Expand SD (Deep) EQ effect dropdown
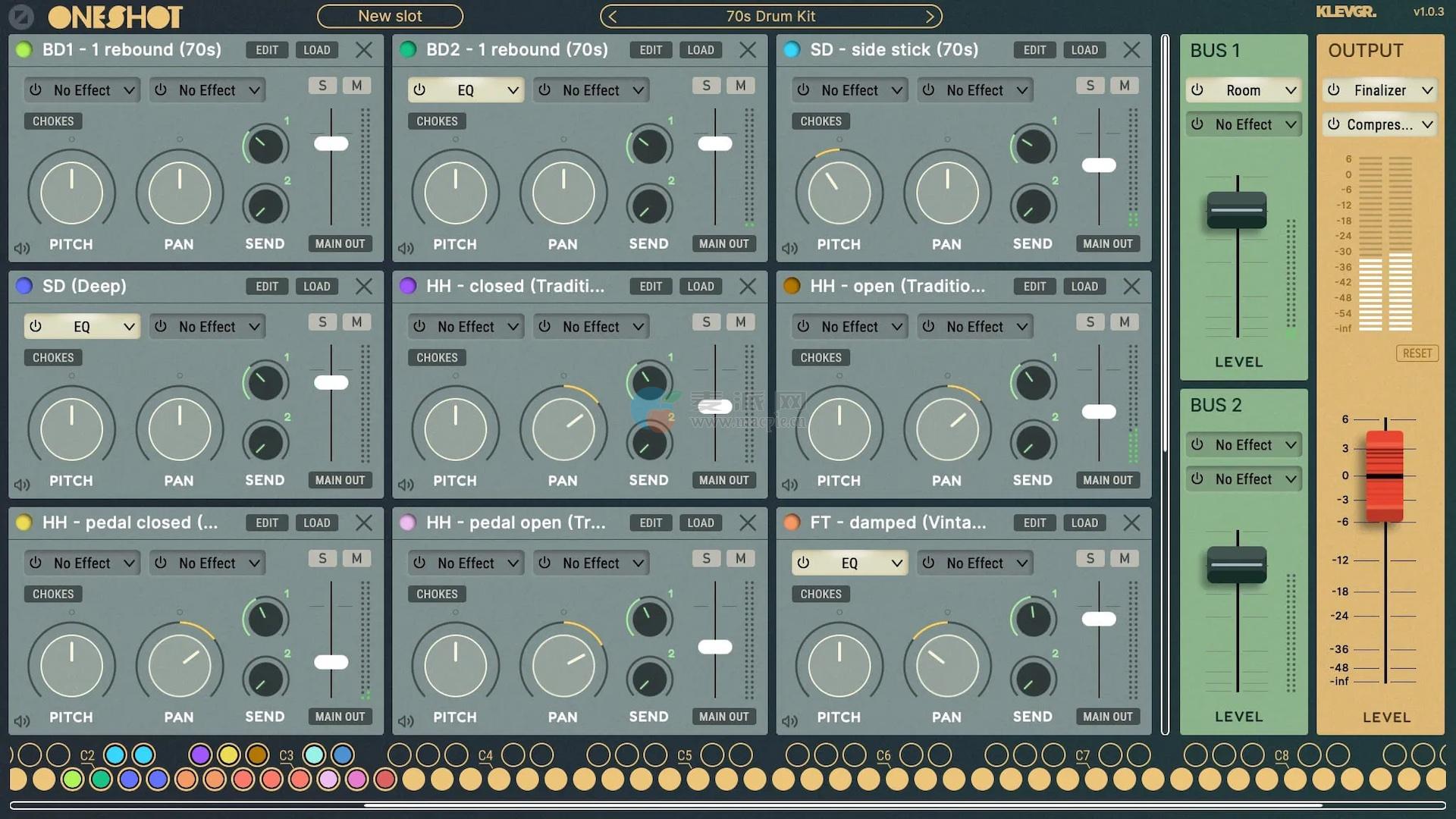 click(x=129, y=327)
